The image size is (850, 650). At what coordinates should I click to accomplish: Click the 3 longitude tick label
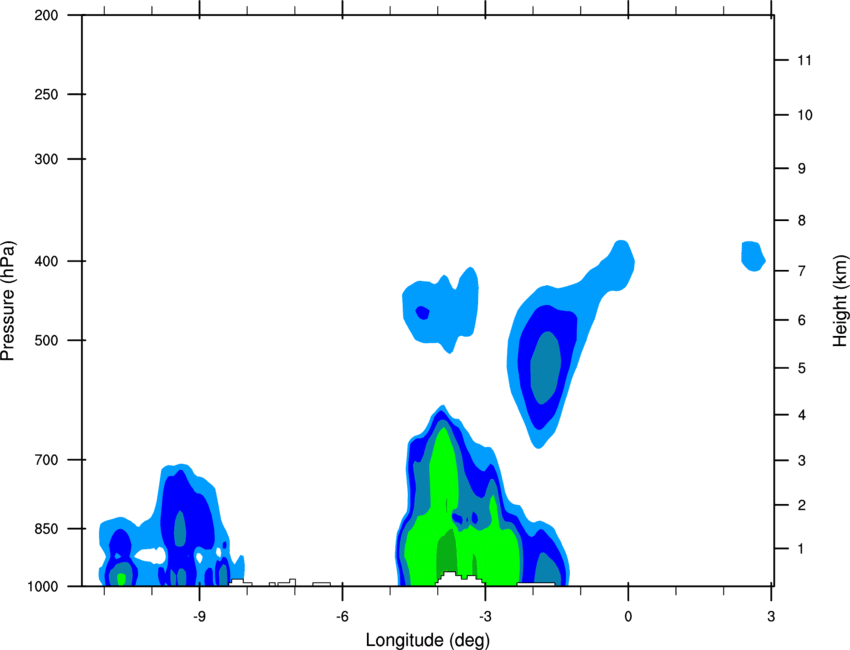[x=771, y=617]
